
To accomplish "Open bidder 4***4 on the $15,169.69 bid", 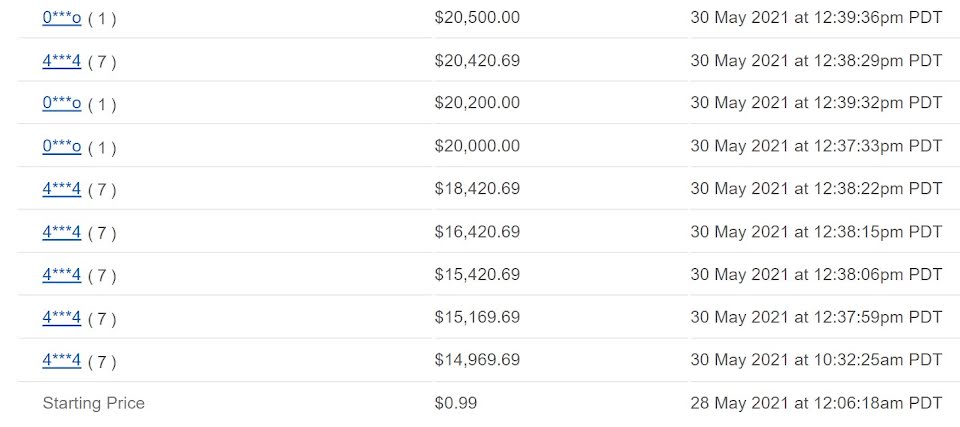I will (x=61, y=318).
